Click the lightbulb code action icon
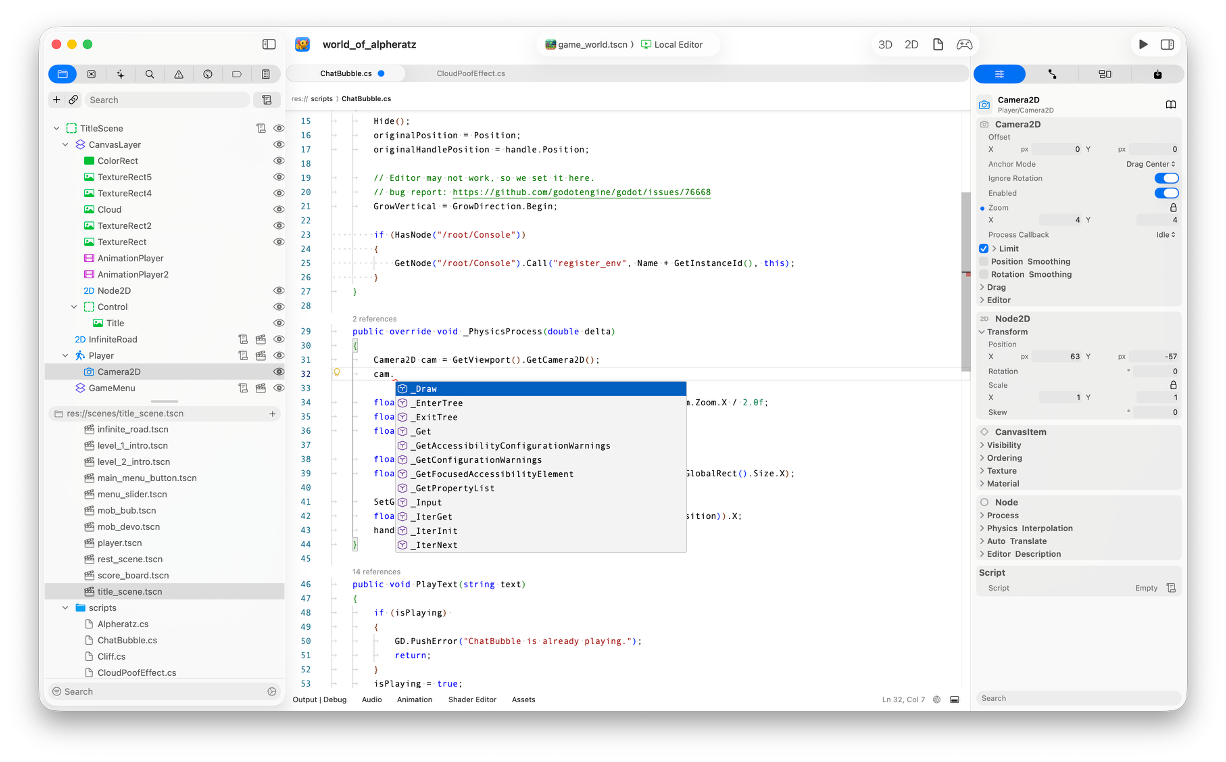Image resolution: width=1226 pixels, height=762 pixels. click(337, 372)
